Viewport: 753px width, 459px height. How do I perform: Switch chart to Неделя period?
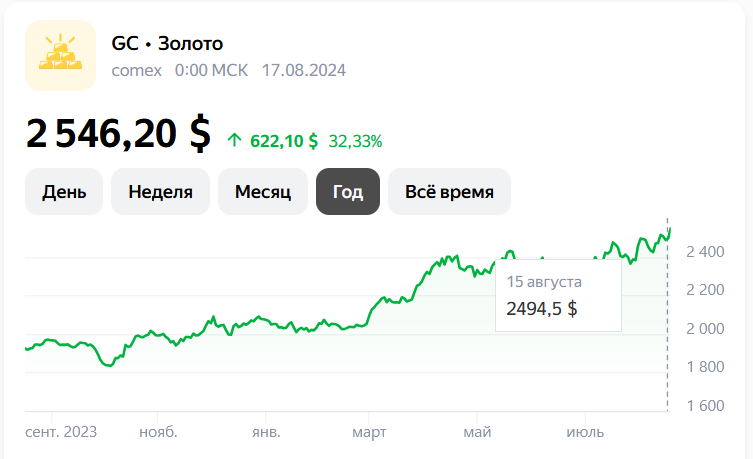point(160,192)
